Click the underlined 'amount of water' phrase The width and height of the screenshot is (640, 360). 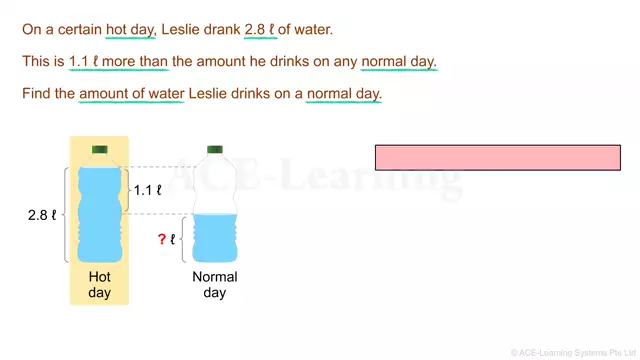(131, 94)
